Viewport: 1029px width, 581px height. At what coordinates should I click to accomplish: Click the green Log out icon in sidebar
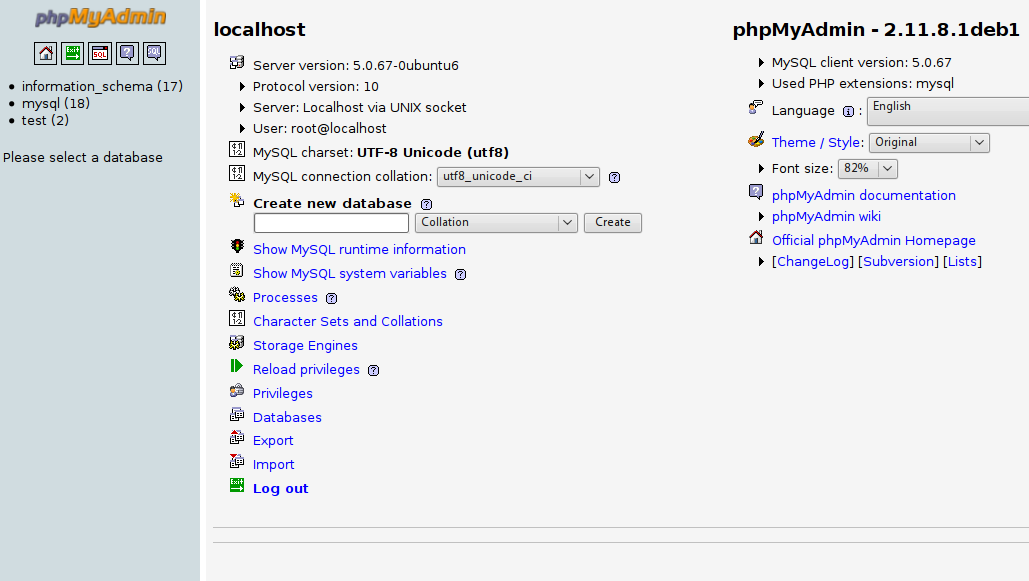coord(73,54)
